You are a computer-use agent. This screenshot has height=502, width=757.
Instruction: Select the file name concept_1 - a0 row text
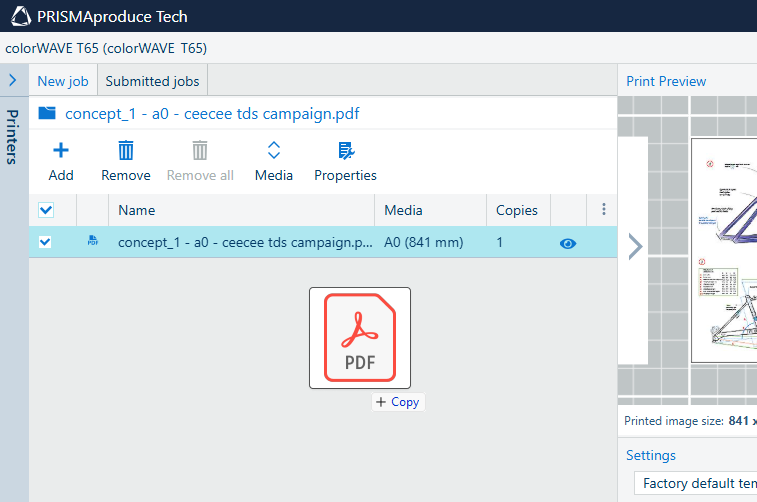[245, 242]
